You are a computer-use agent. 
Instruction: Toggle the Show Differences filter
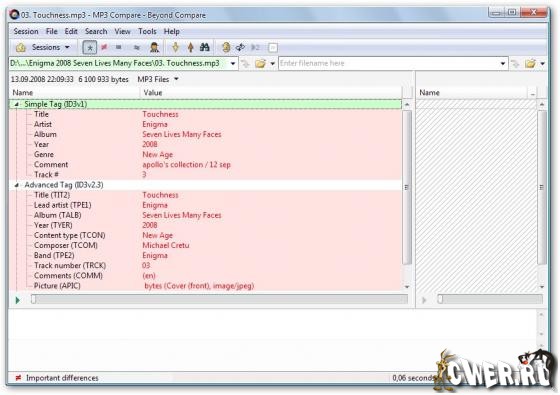[x=104, y=47]
